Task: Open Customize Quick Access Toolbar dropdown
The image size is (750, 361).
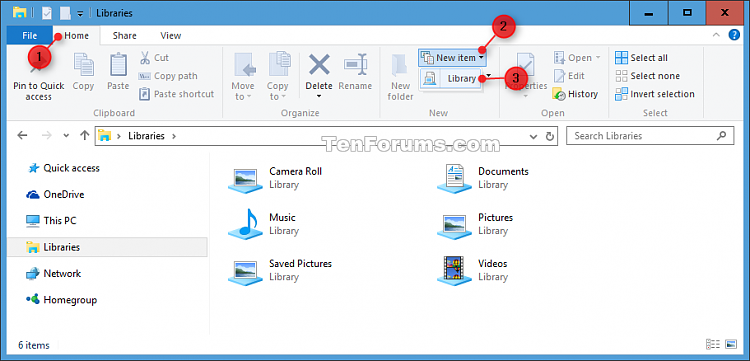Action: (80, 13)
